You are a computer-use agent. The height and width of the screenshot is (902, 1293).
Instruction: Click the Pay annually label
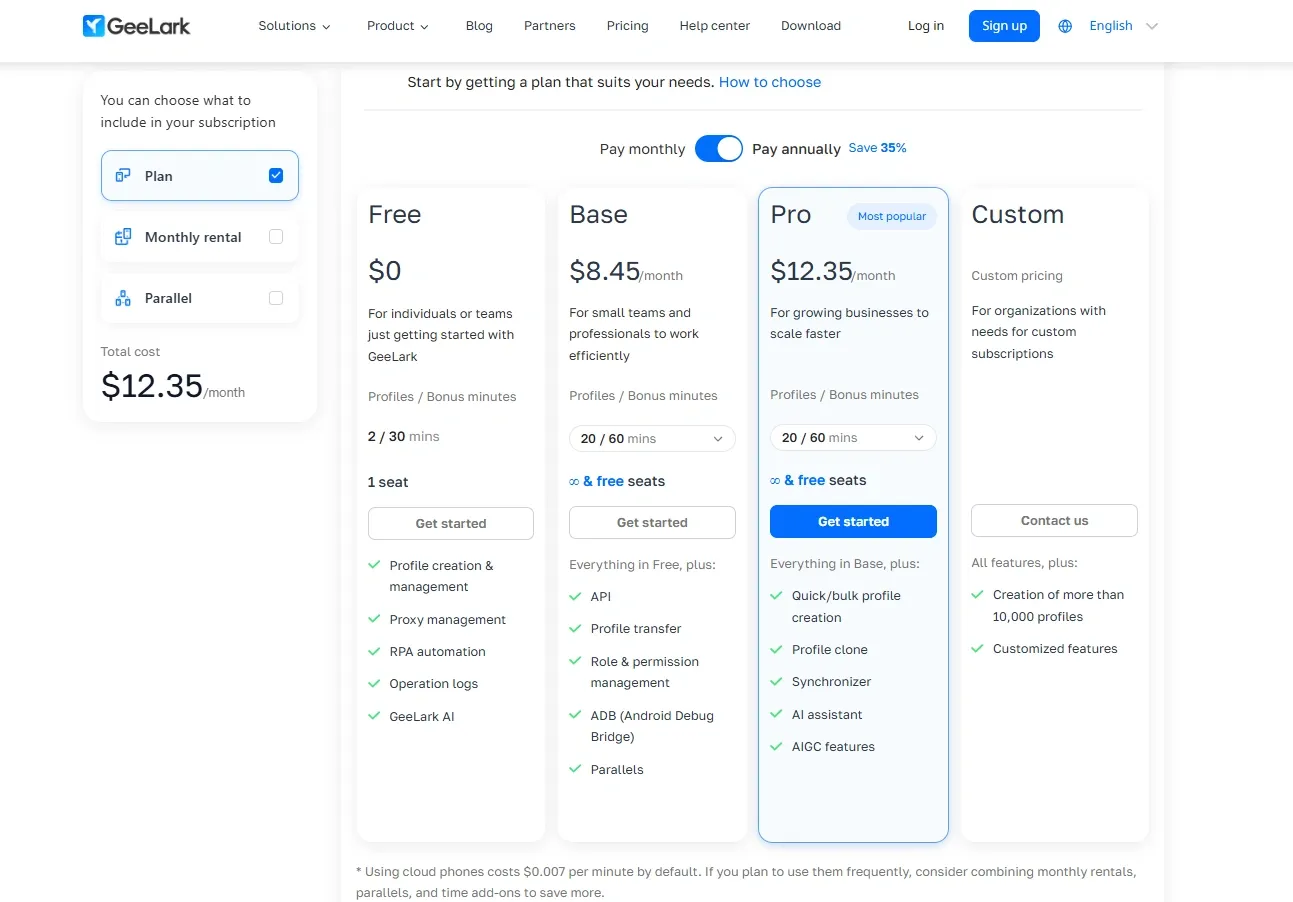pyautogui.click(x=796, y=149)
